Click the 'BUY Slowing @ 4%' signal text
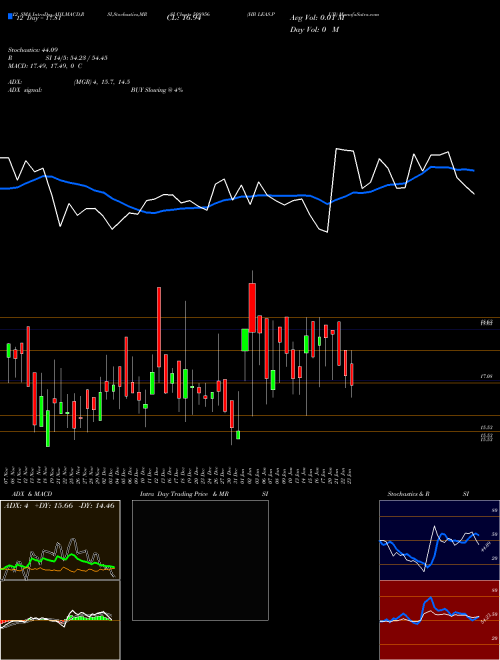The height and width of the screenshot is (660, 500). (157, 90)
